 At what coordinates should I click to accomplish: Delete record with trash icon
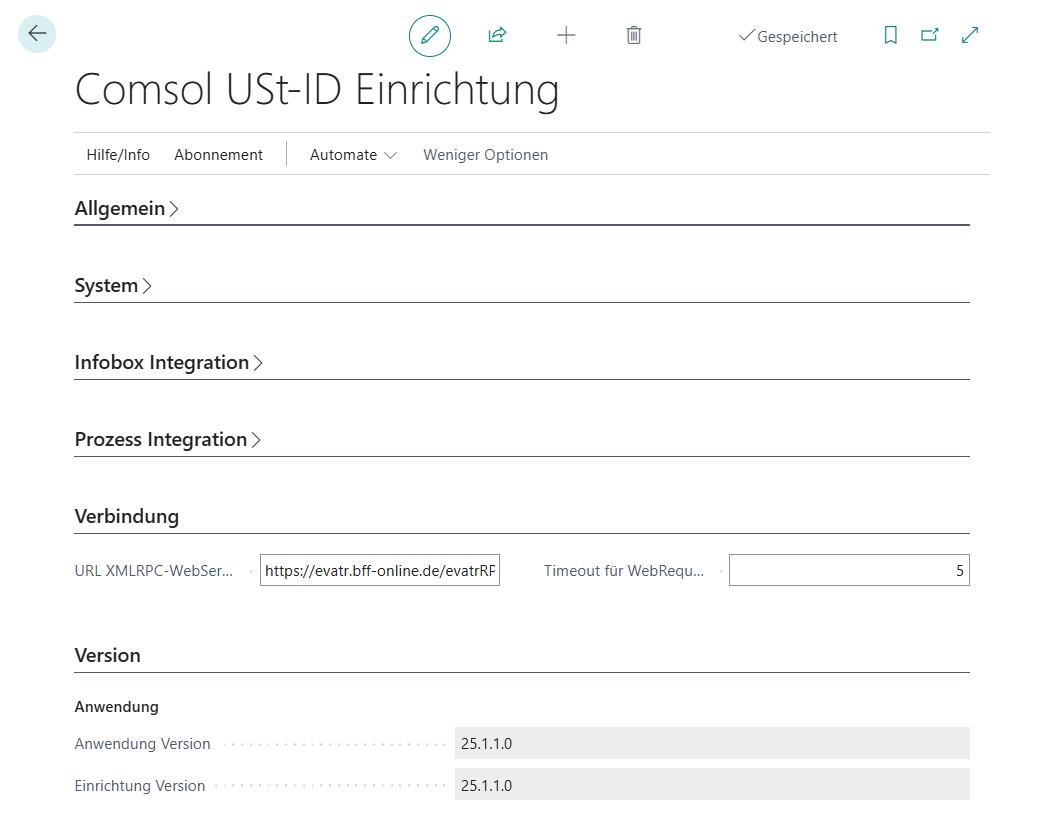[634, 35]
